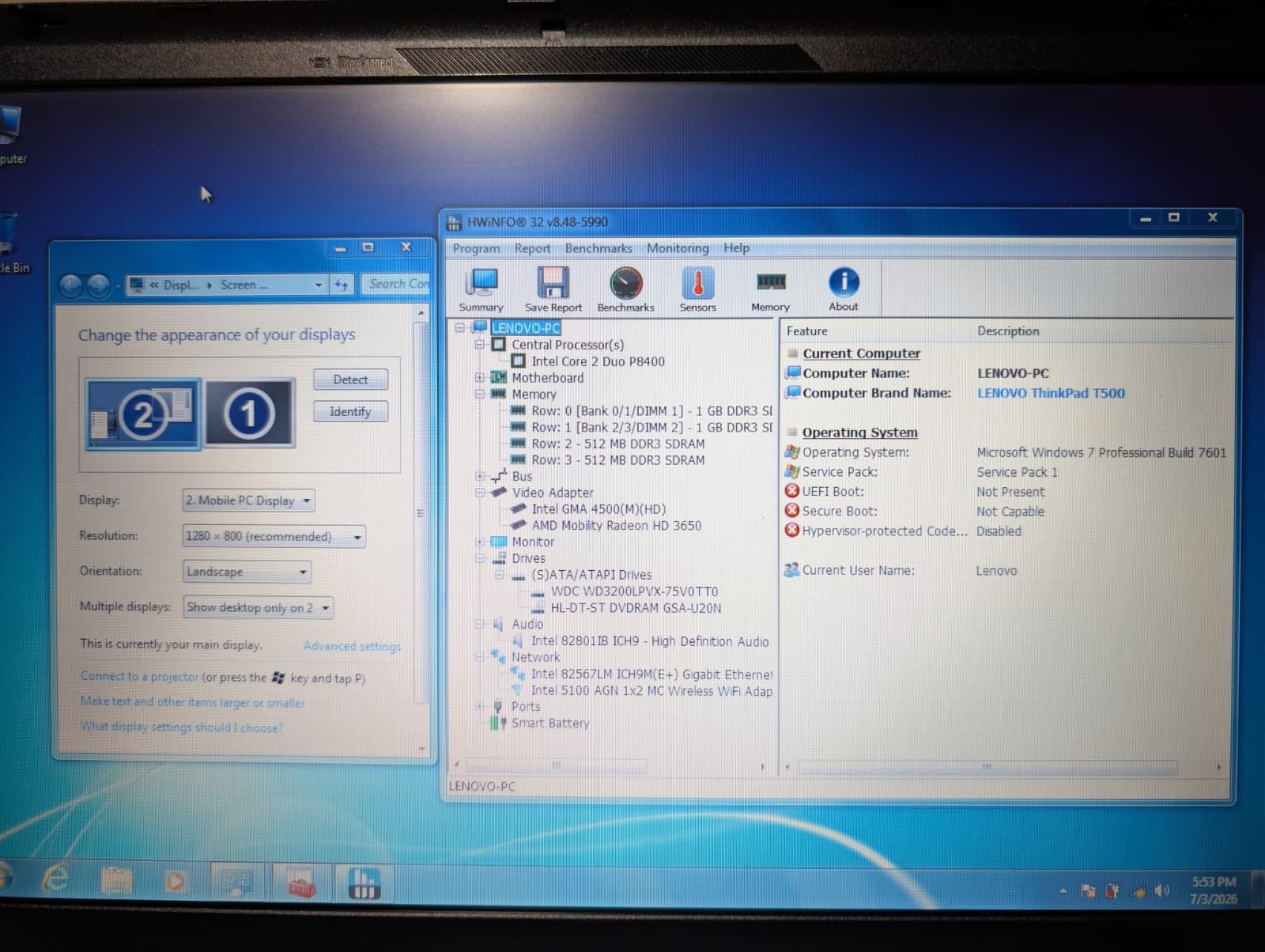The height and width of the screenshot is (952, 1265).
Task: Collapse the Memory node
Action: point(479,394)
